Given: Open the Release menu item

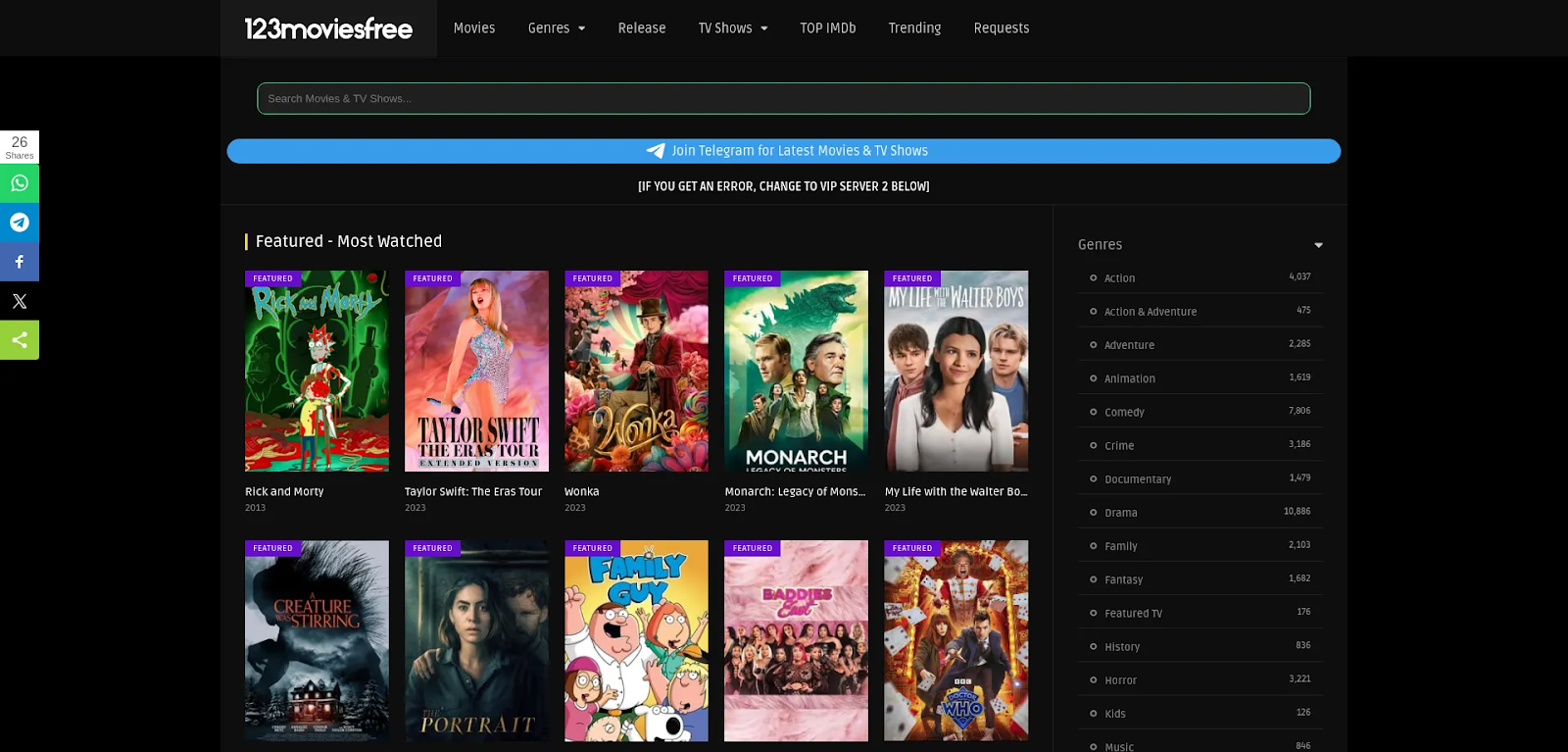Looking at the screenshot, I should [x=642, y=28].
